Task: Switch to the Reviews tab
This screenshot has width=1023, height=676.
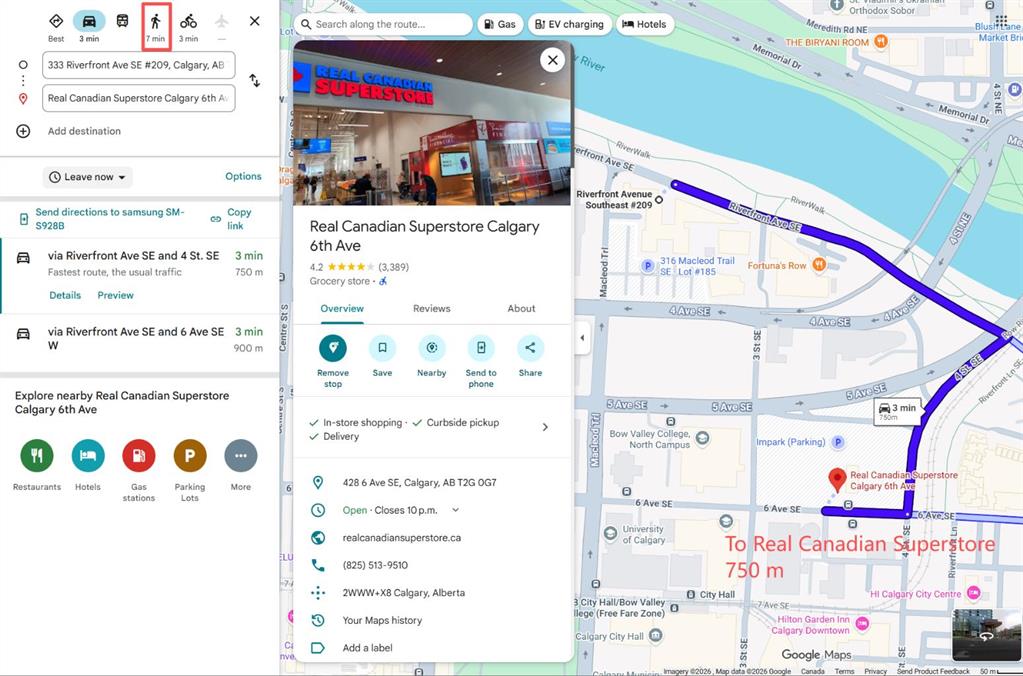Action: click(432, 309)
